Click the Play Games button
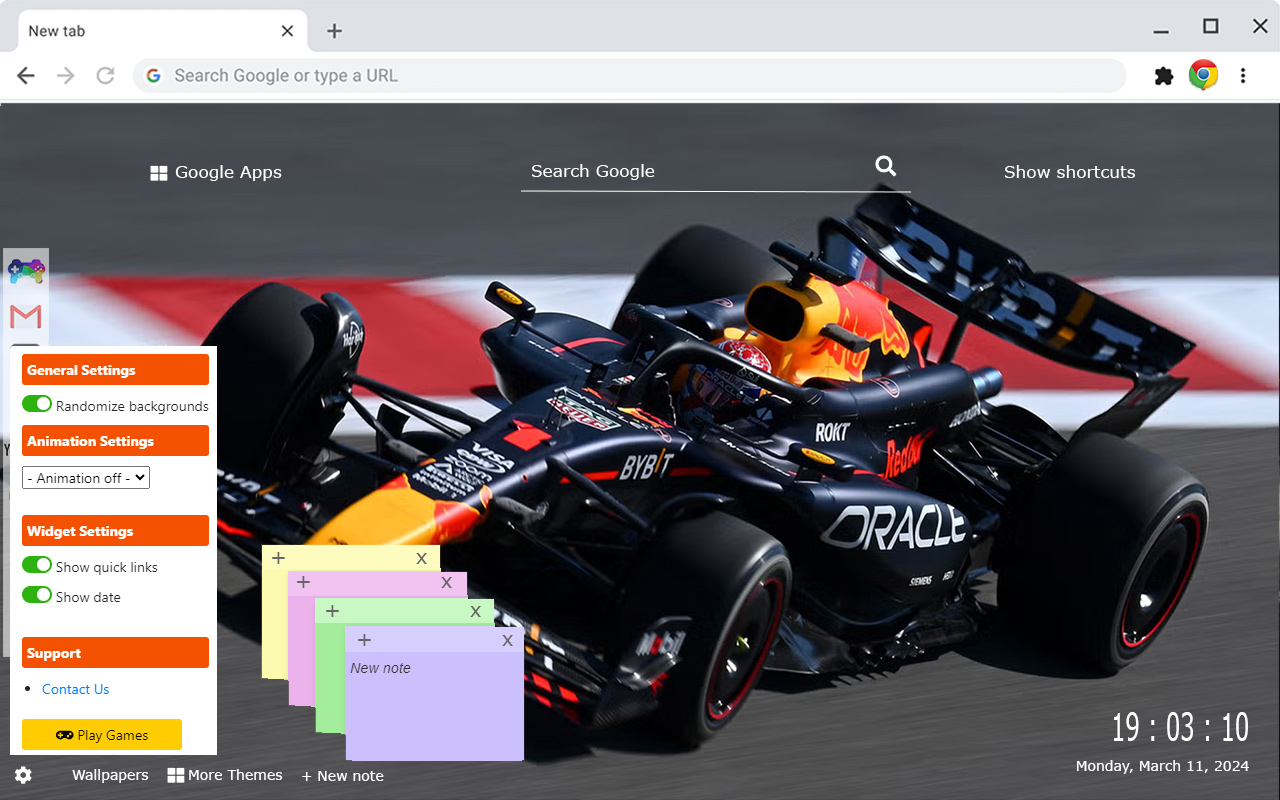1280x800 pixels. coord(102,734)
